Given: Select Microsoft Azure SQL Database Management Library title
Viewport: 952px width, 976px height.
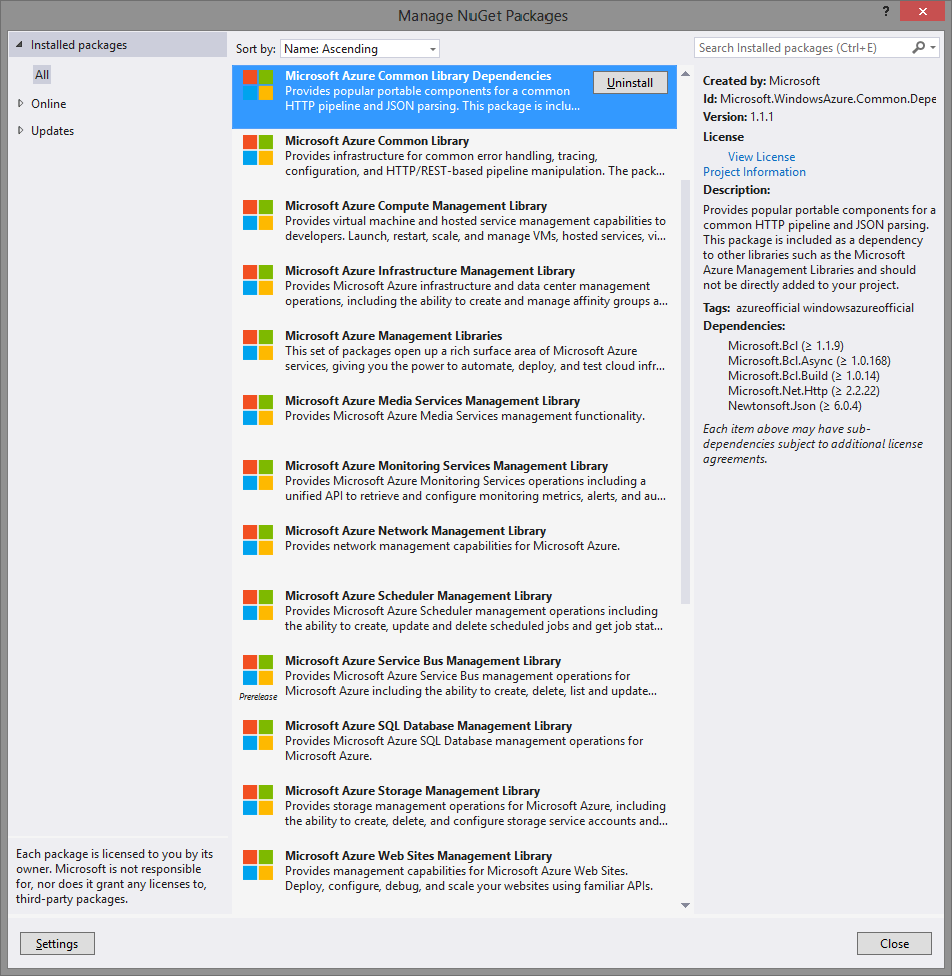Looking at the screenshot, I should coord(428,726).
